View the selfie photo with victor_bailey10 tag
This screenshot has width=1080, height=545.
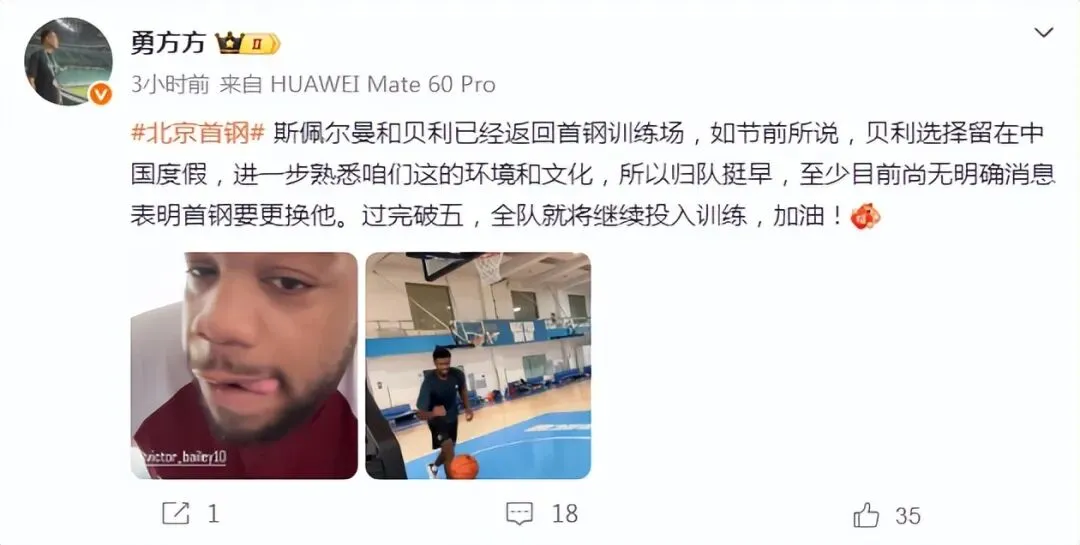pyautogui.click(x=244, y=366)
